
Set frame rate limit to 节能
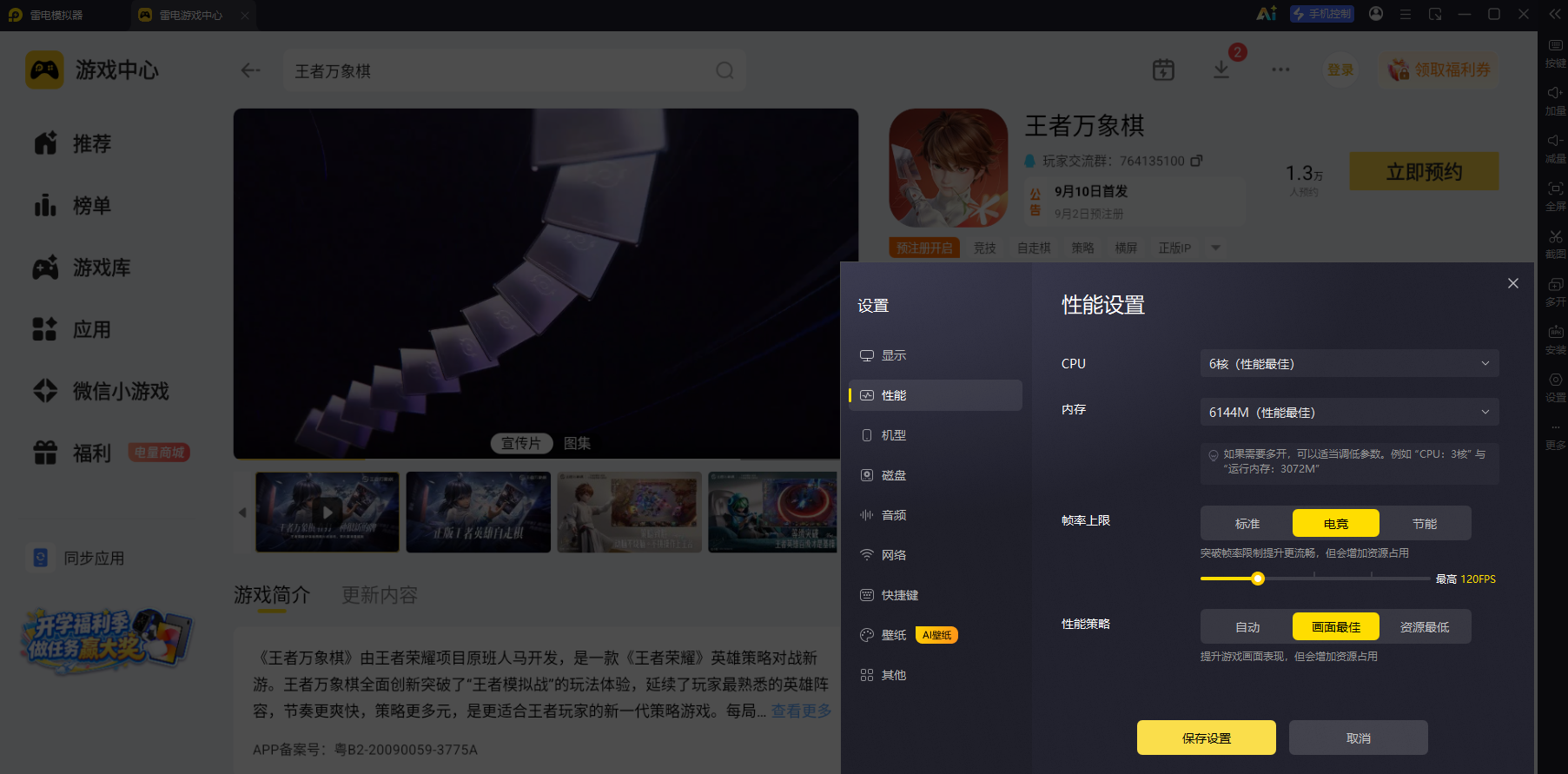(x=1425, y=524)
